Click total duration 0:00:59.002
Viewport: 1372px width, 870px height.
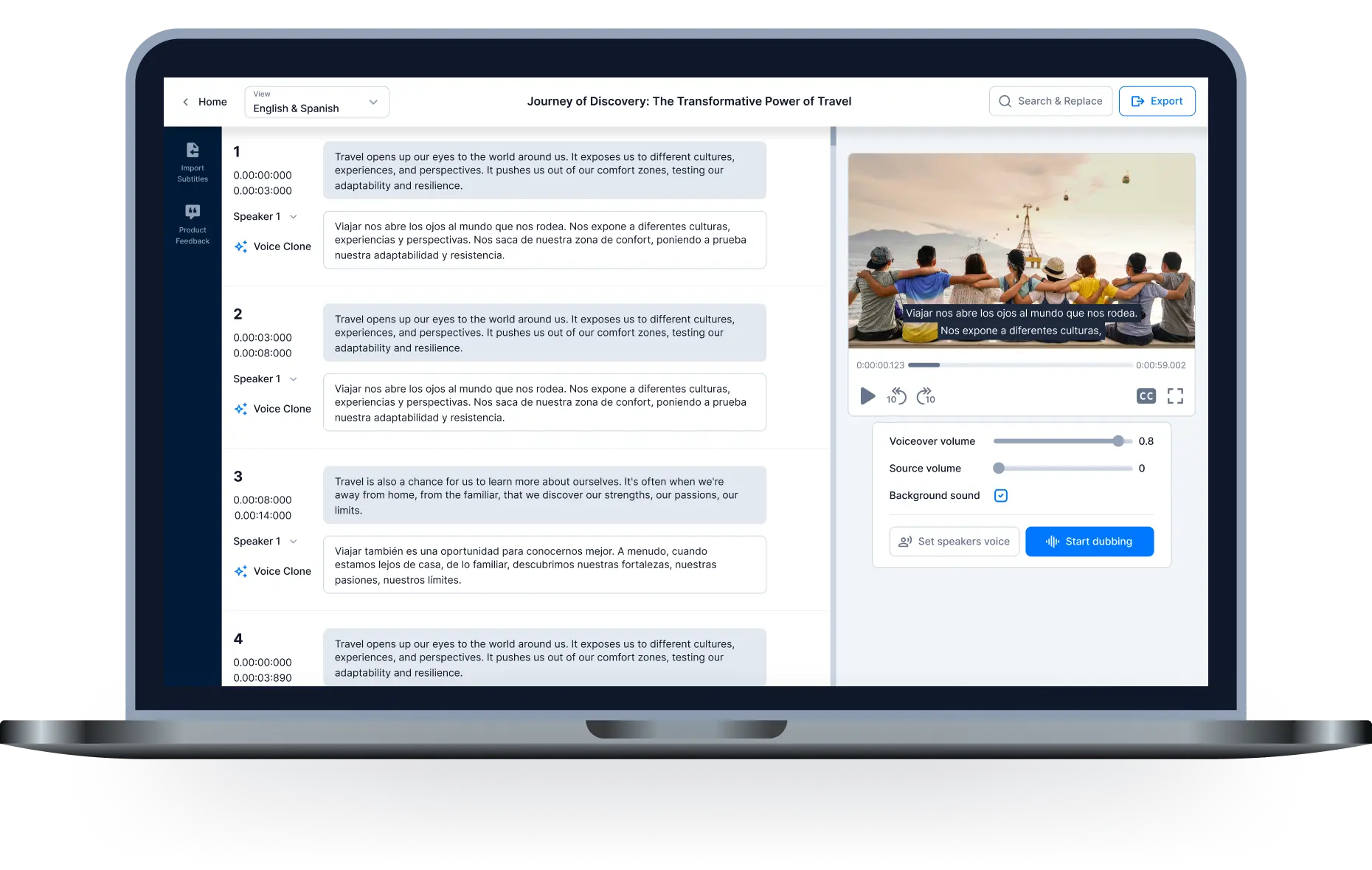tap(1161, 365)
